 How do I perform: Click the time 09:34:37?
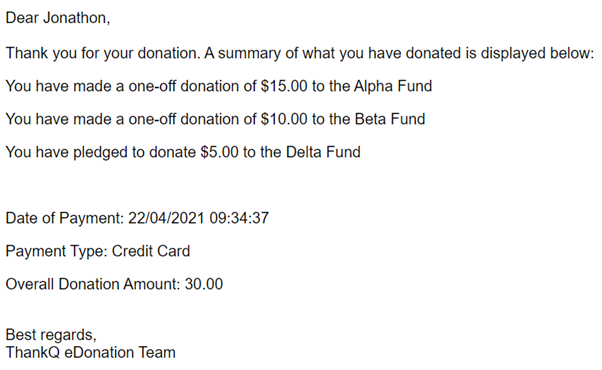(x=239, y=218)
